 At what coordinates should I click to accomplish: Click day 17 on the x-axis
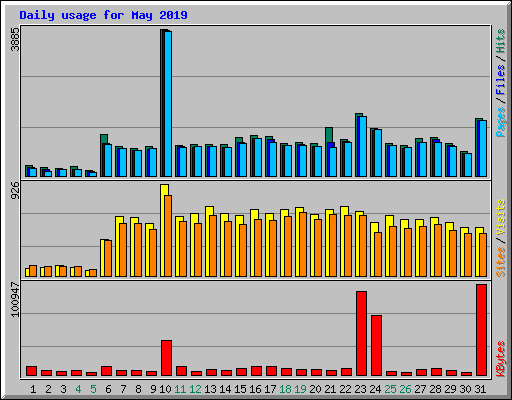click(270, 389)
